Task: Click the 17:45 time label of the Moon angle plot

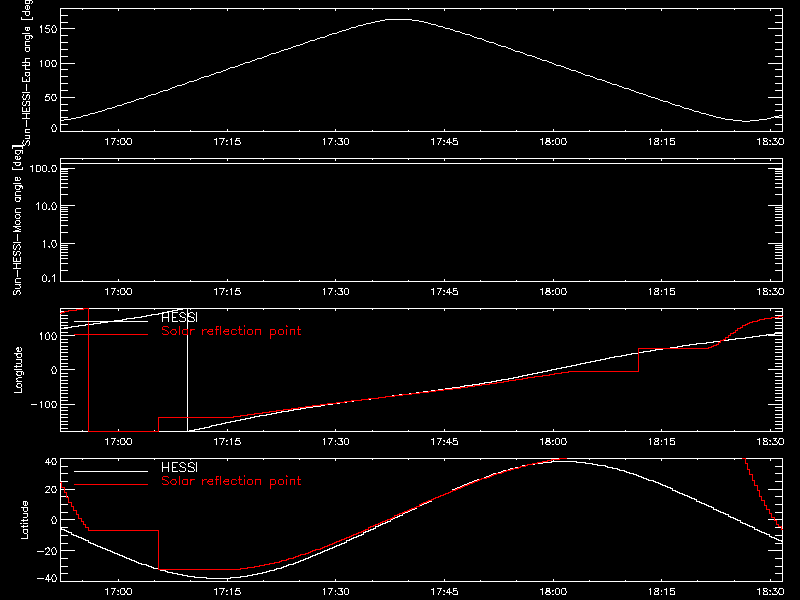Action: tap(444, 292)
